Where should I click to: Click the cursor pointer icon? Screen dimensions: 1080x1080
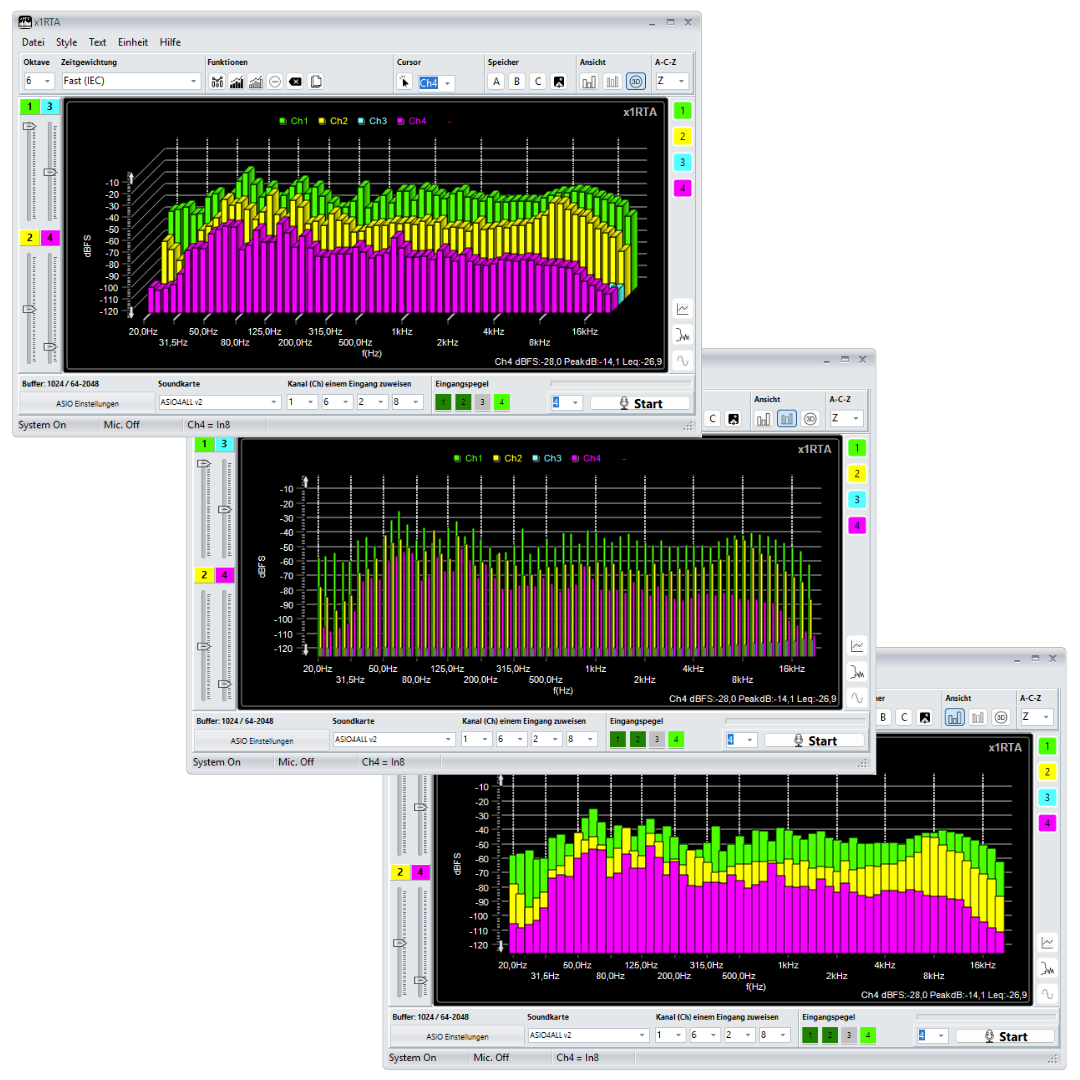tap(404, 82)
